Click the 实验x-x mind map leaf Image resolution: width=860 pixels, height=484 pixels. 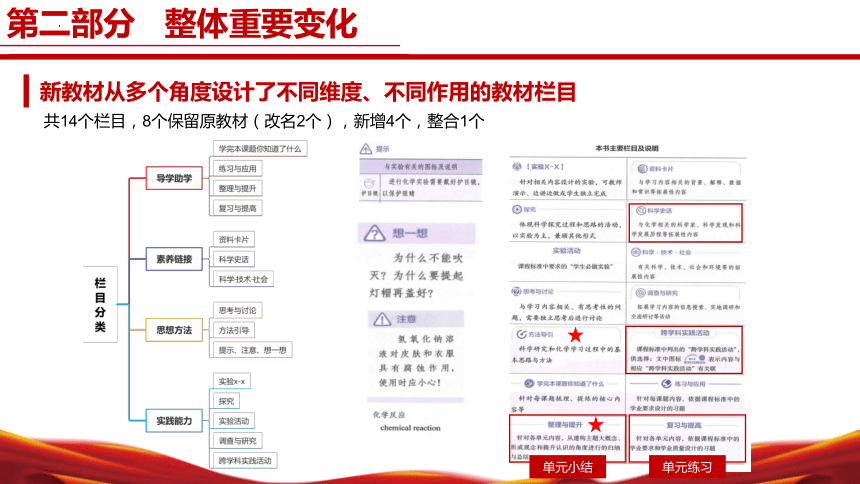point(231,381)
